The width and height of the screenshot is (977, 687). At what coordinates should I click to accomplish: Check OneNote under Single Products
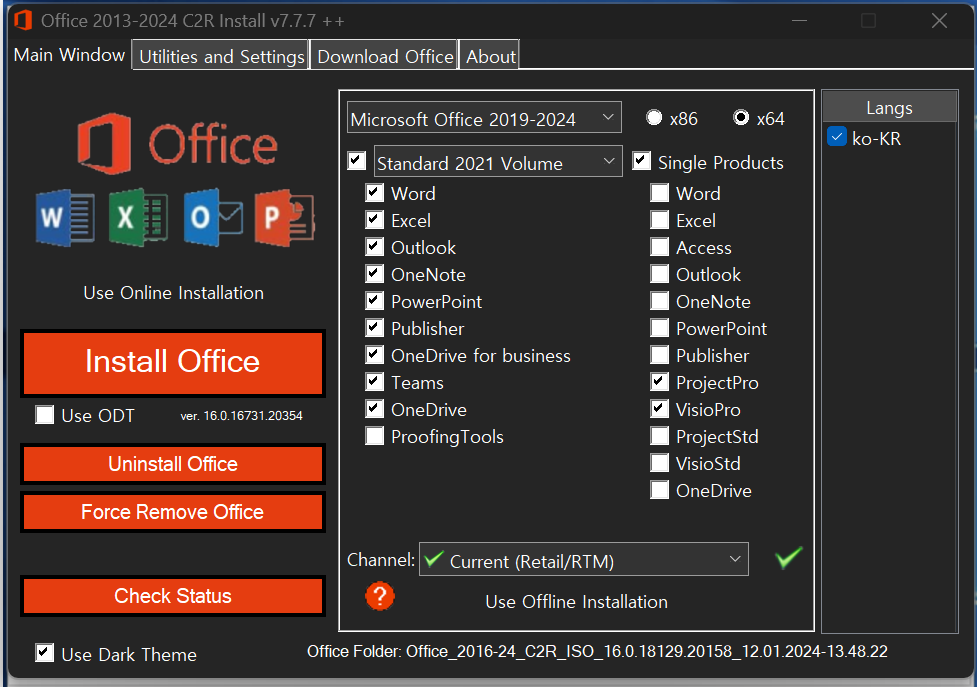pyautogui.click(x=660, y=301)
